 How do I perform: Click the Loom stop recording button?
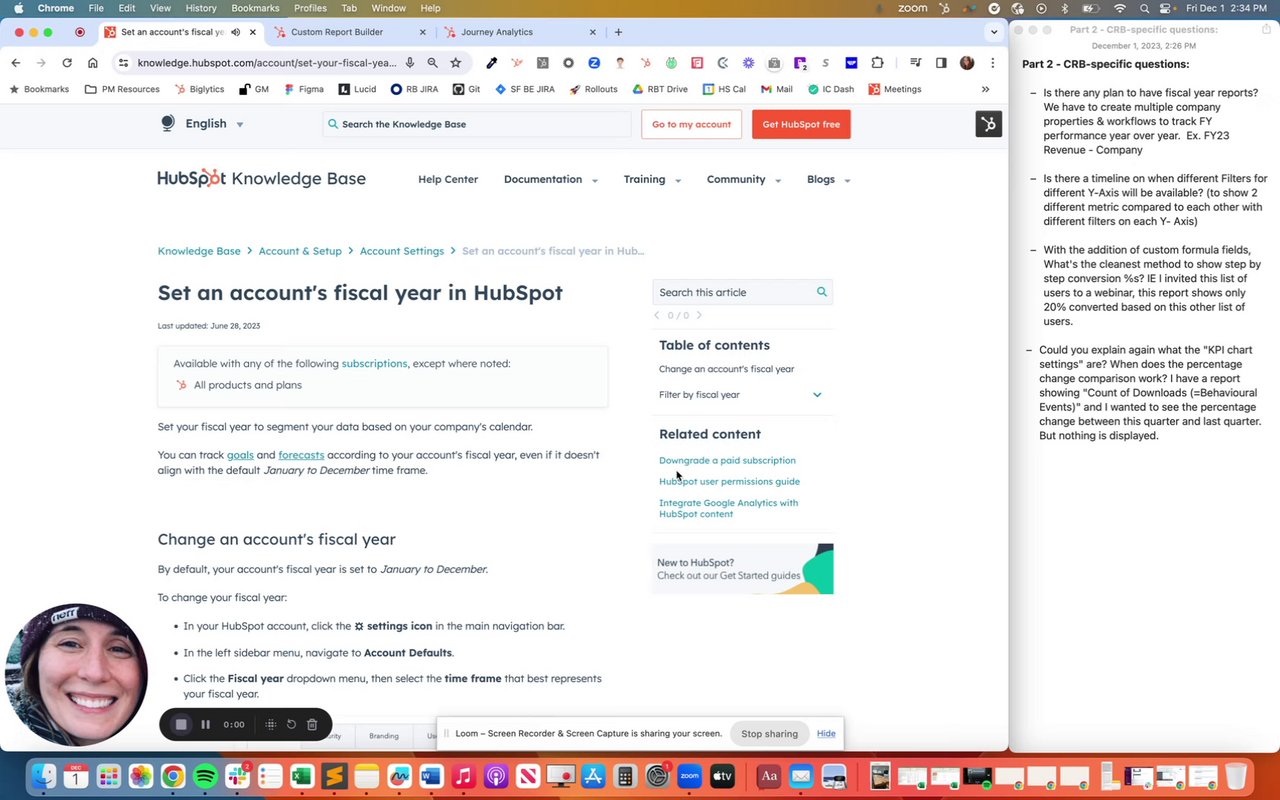181,724
